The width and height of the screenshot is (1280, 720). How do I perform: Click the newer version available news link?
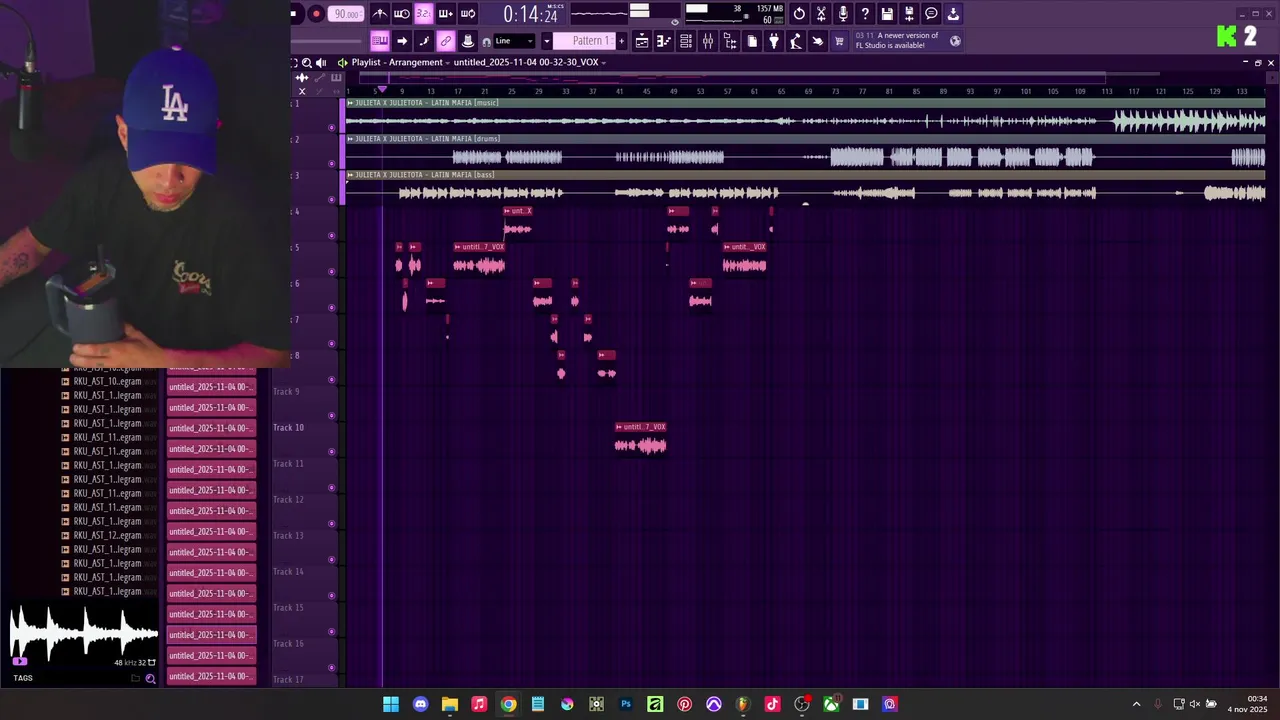[897, 40]
